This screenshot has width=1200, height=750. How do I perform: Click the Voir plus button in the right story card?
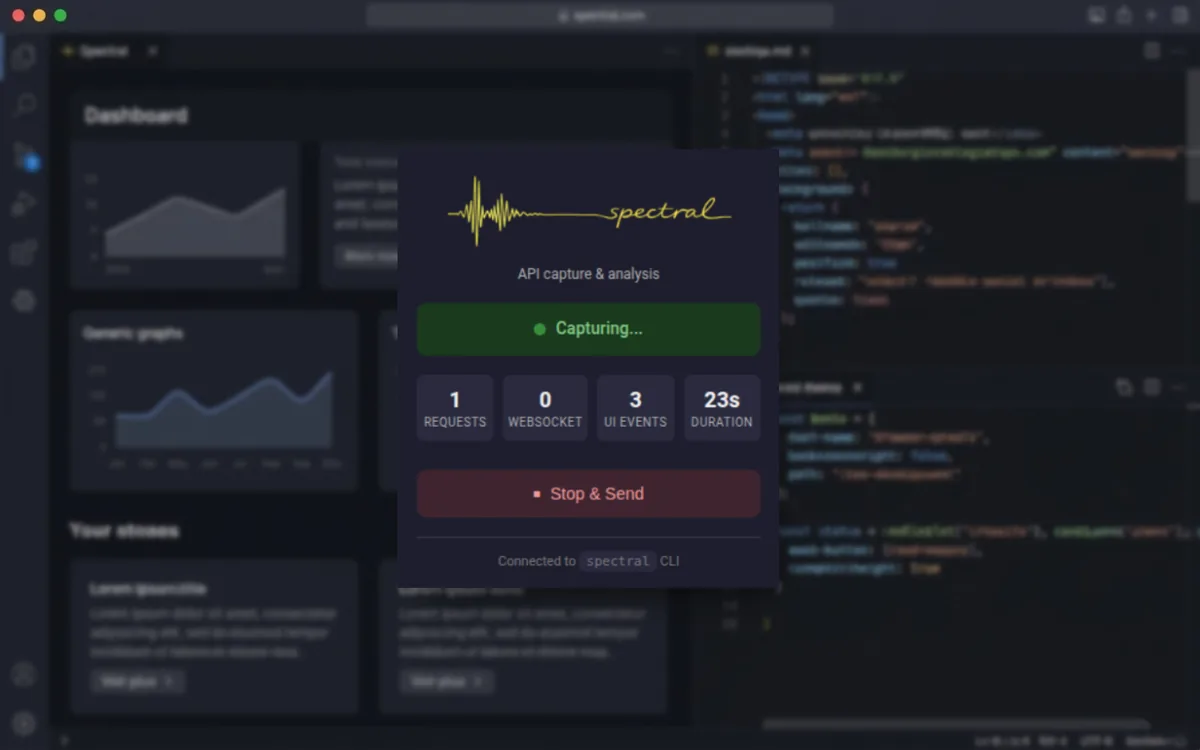446,682
